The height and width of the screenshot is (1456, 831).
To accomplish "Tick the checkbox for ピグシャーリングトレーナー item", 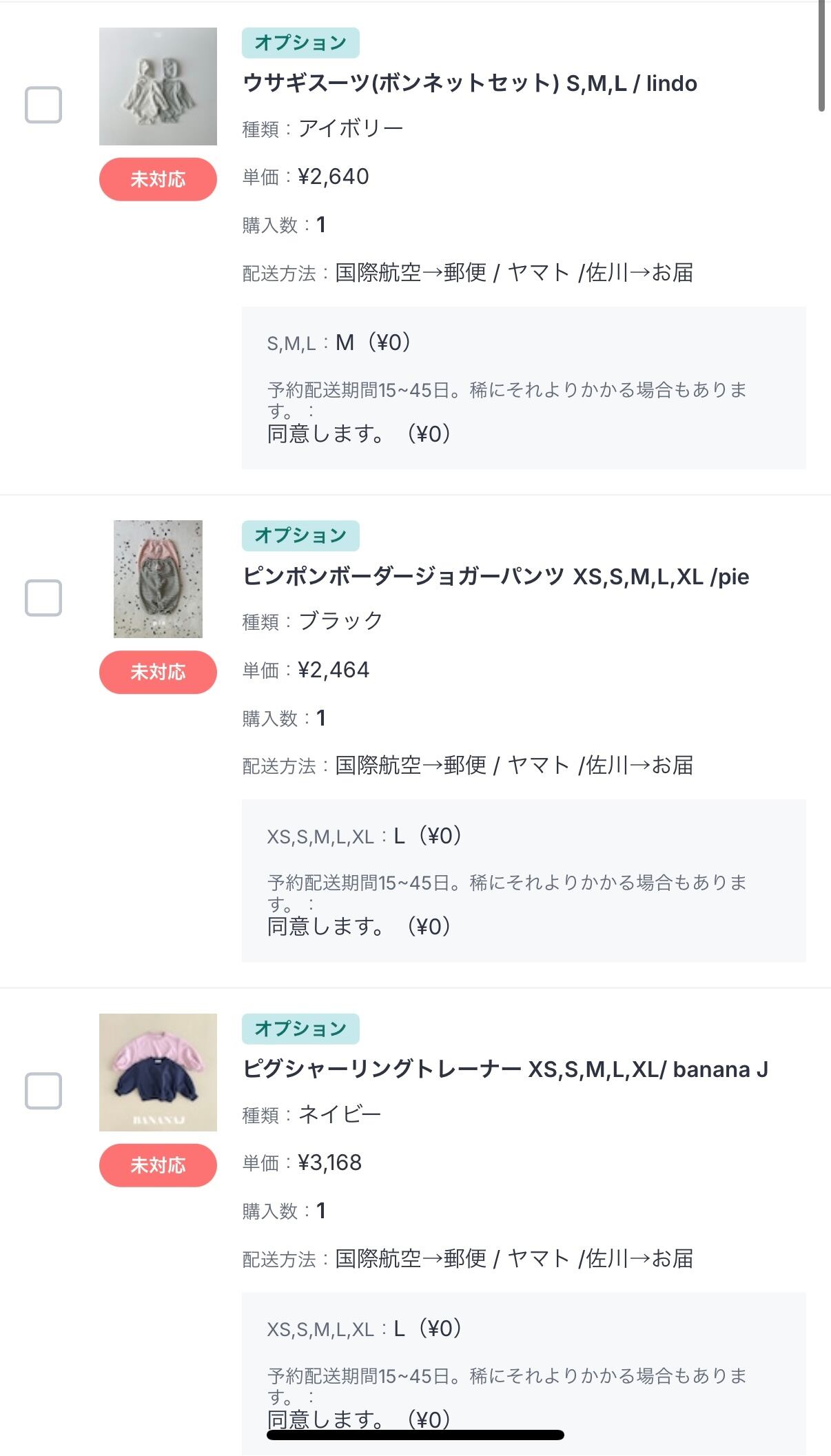I will [x=43, y=1091].
